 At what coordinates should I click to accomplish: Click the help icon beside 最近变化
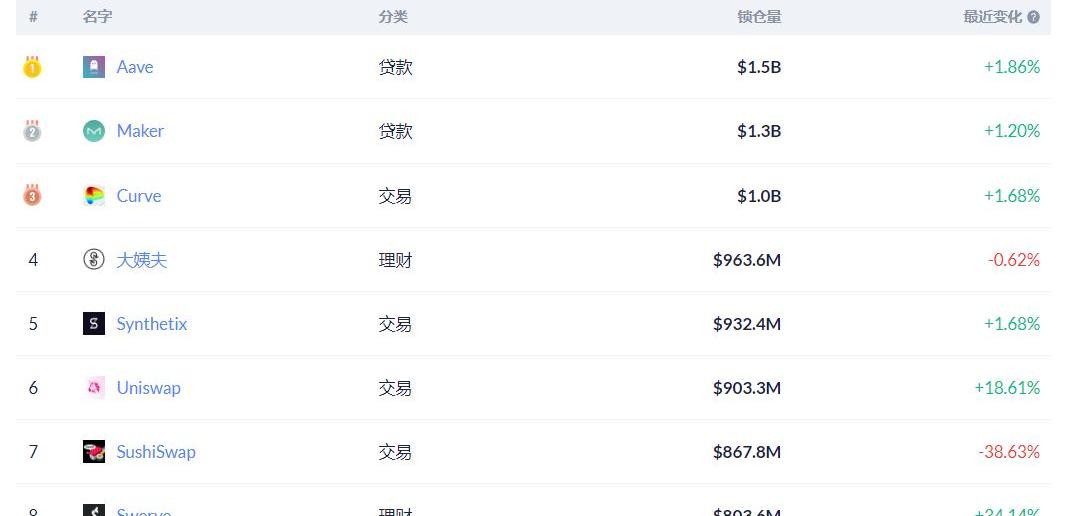[x=1034, y=17]
